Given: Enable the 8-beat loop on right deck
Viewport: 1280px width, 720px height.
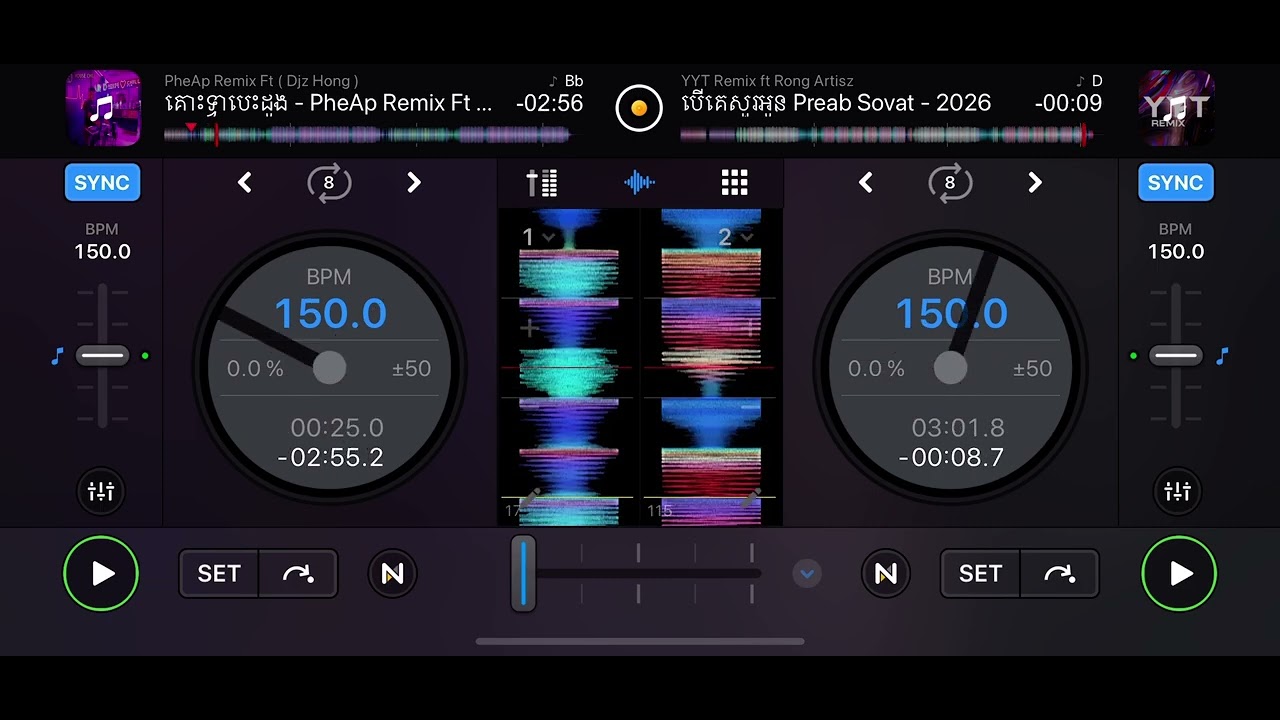Looking at the screenshot, I should 950,183.
